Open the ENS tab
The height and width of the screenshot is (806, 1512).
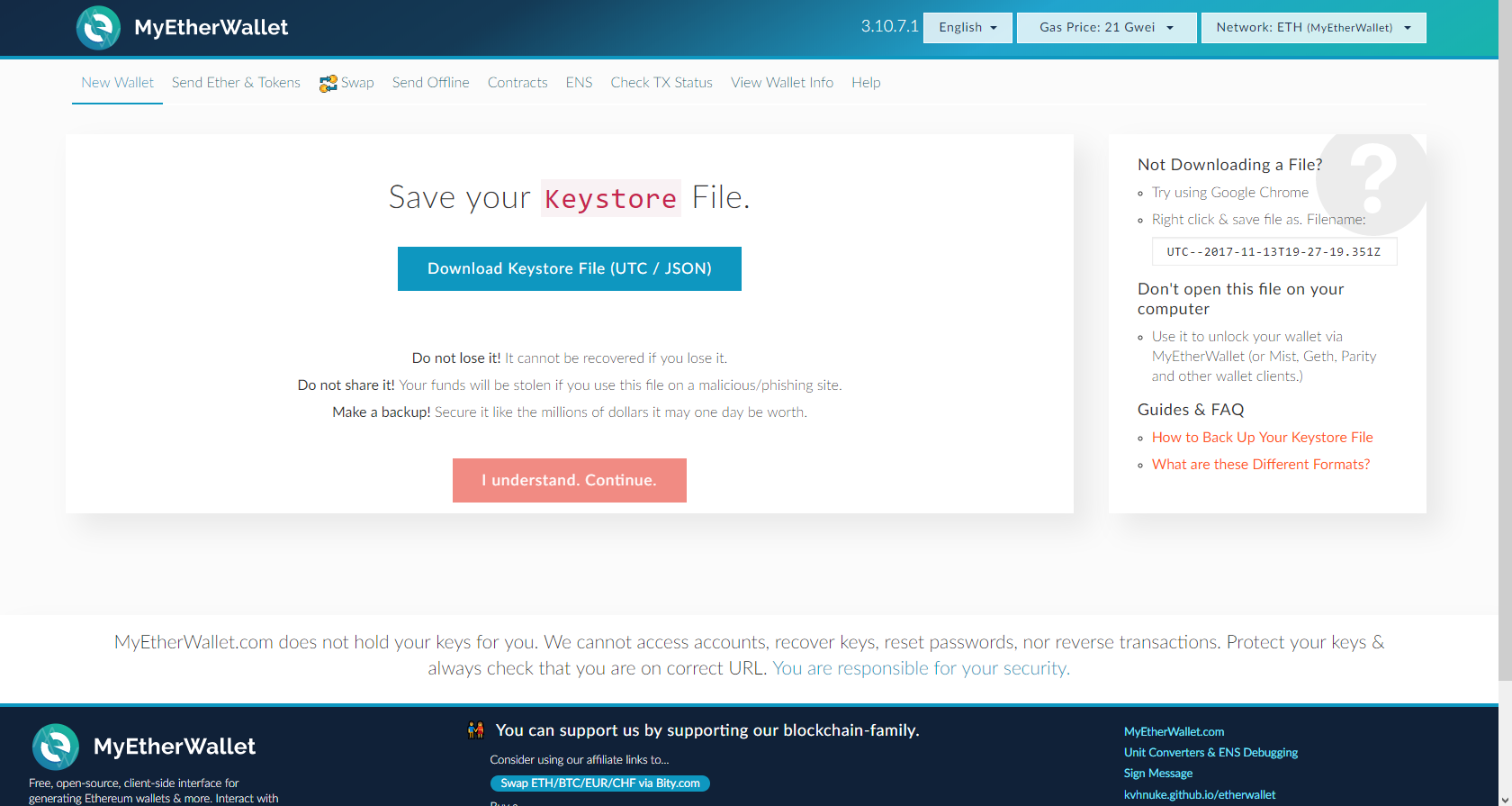[x=579, y=83]
